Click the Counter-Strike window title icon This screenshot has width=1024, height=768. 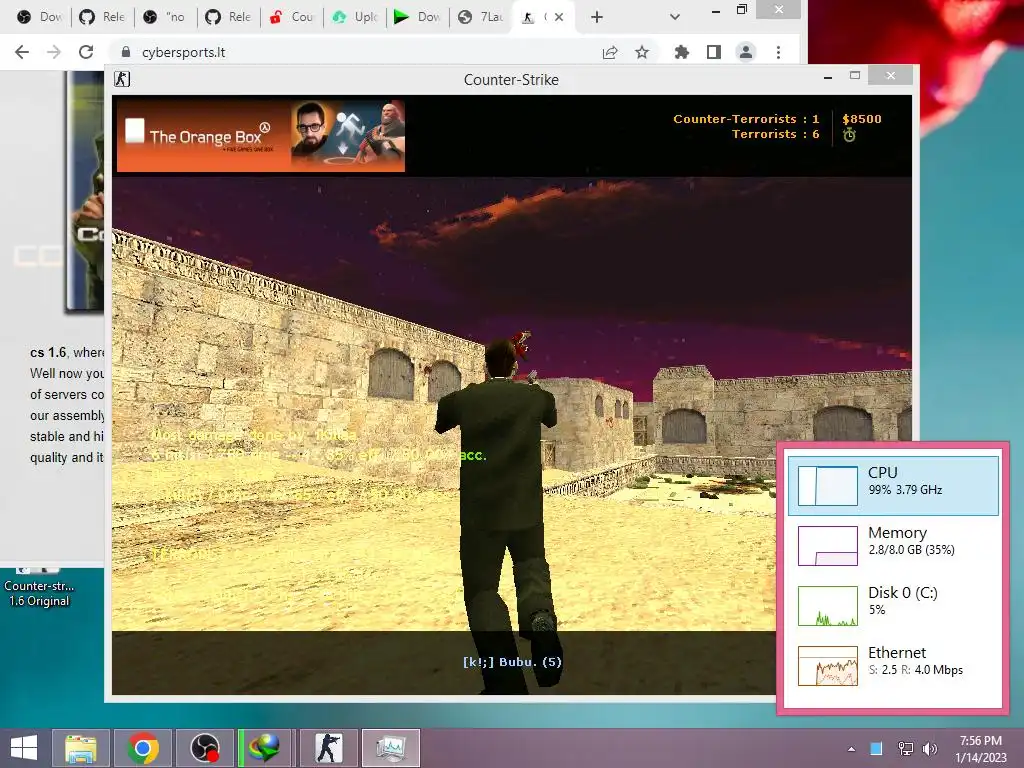click(122, 79)
